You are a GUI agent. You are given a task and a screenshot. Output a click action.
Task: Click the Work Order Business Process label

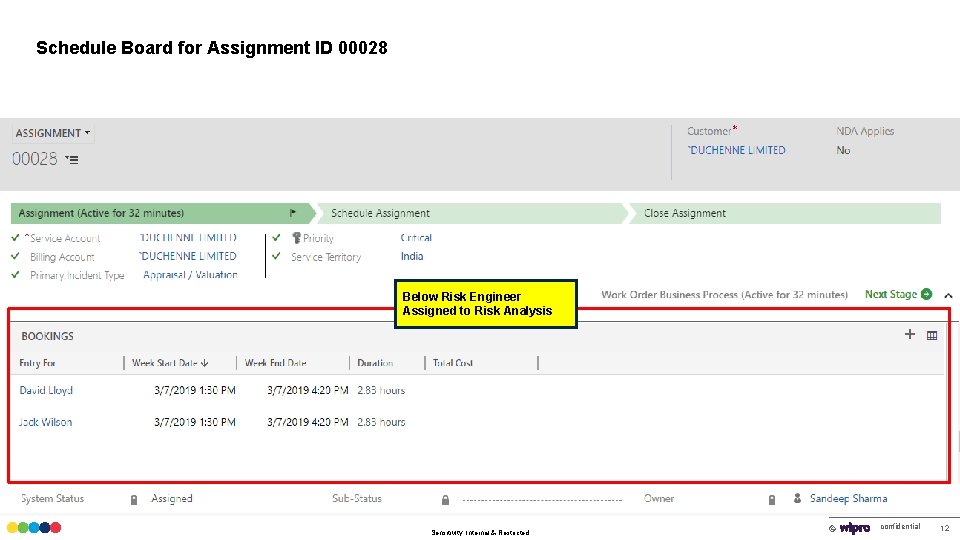point(724,294)
